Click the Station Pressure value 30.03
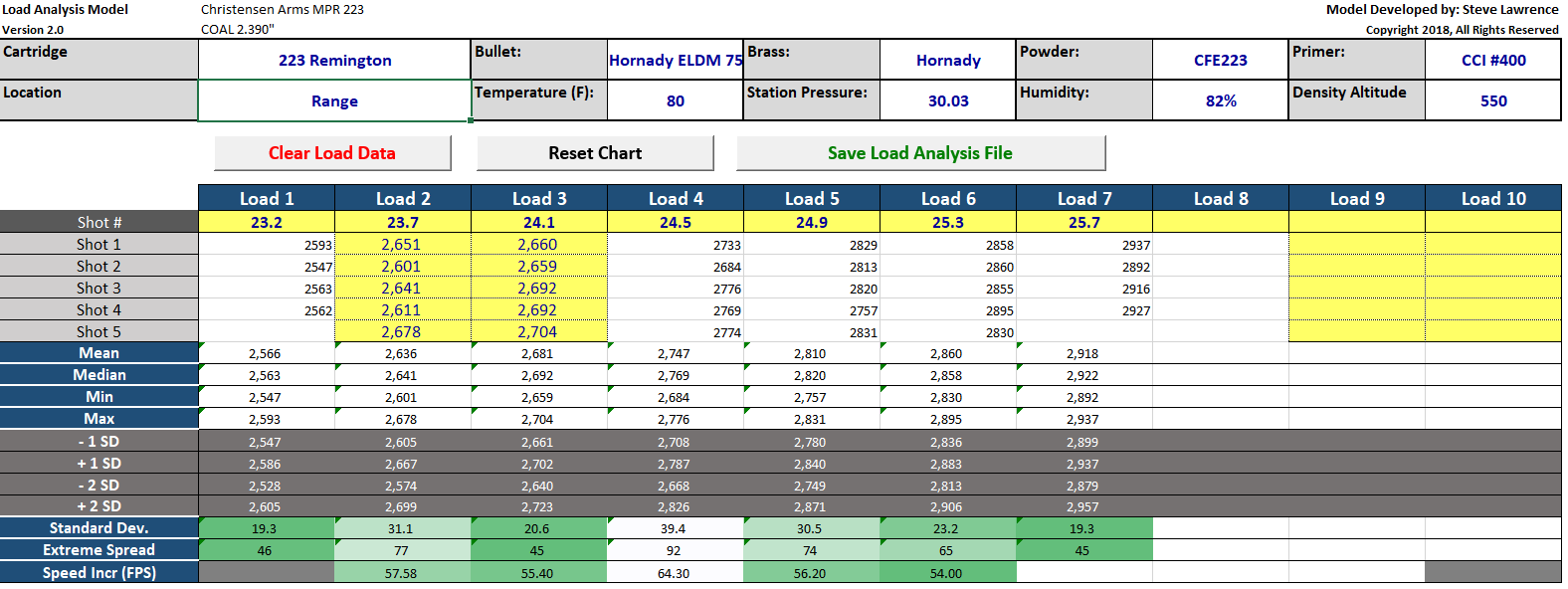The height and width of the screenshot is (589, 1568). 947,100
